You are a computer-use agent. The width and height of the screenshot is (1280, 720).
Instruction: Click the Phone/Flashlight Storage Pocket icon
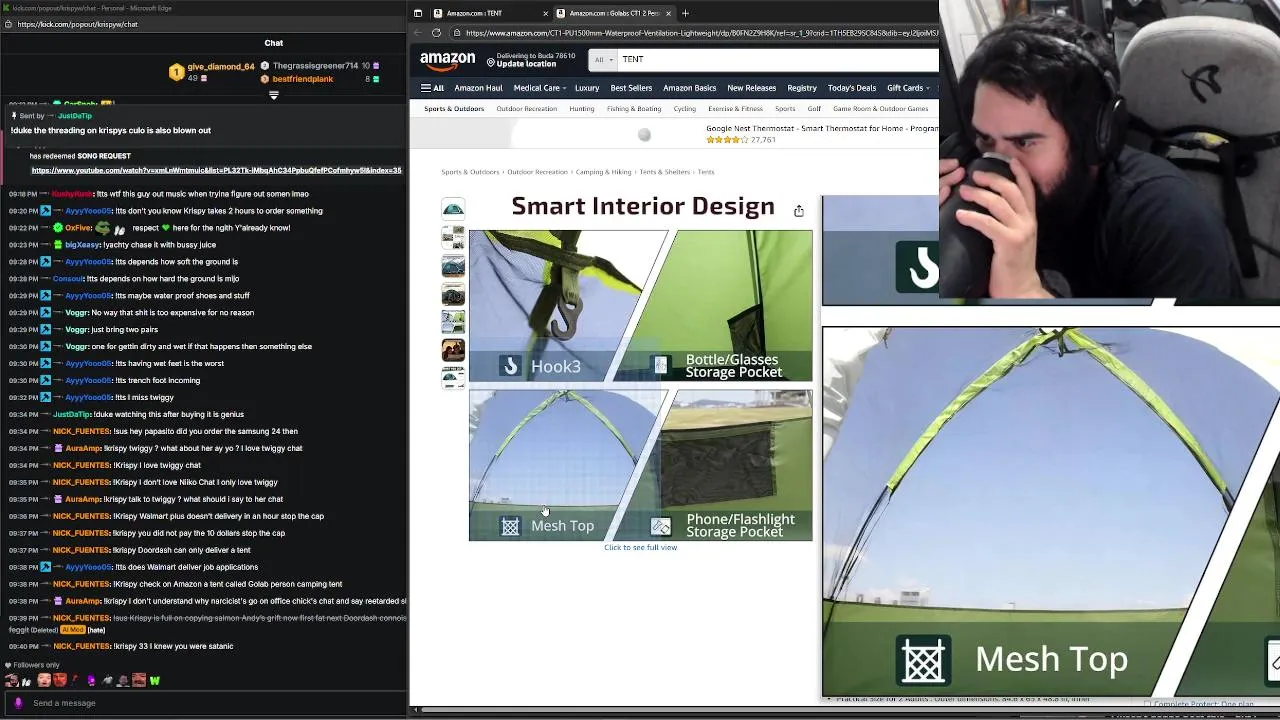point(660,526)
